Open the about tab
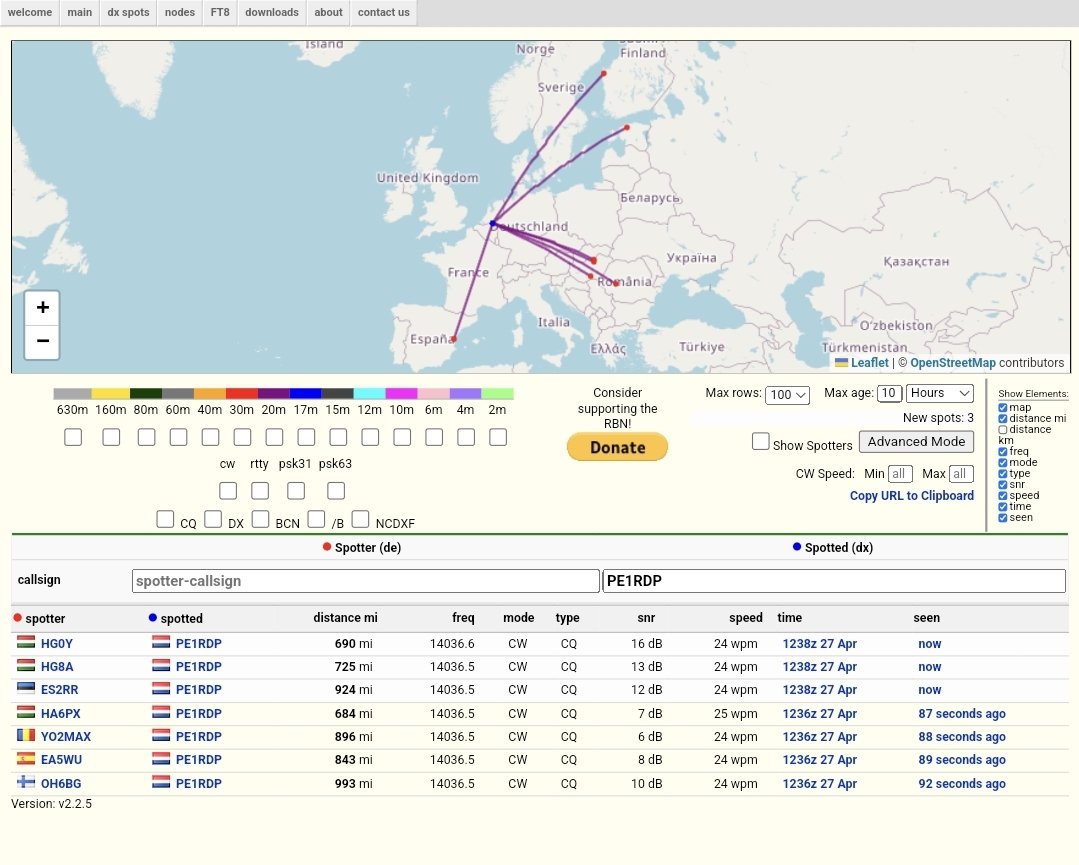The height and width of the screenshot is (865, 1079). 328,12
